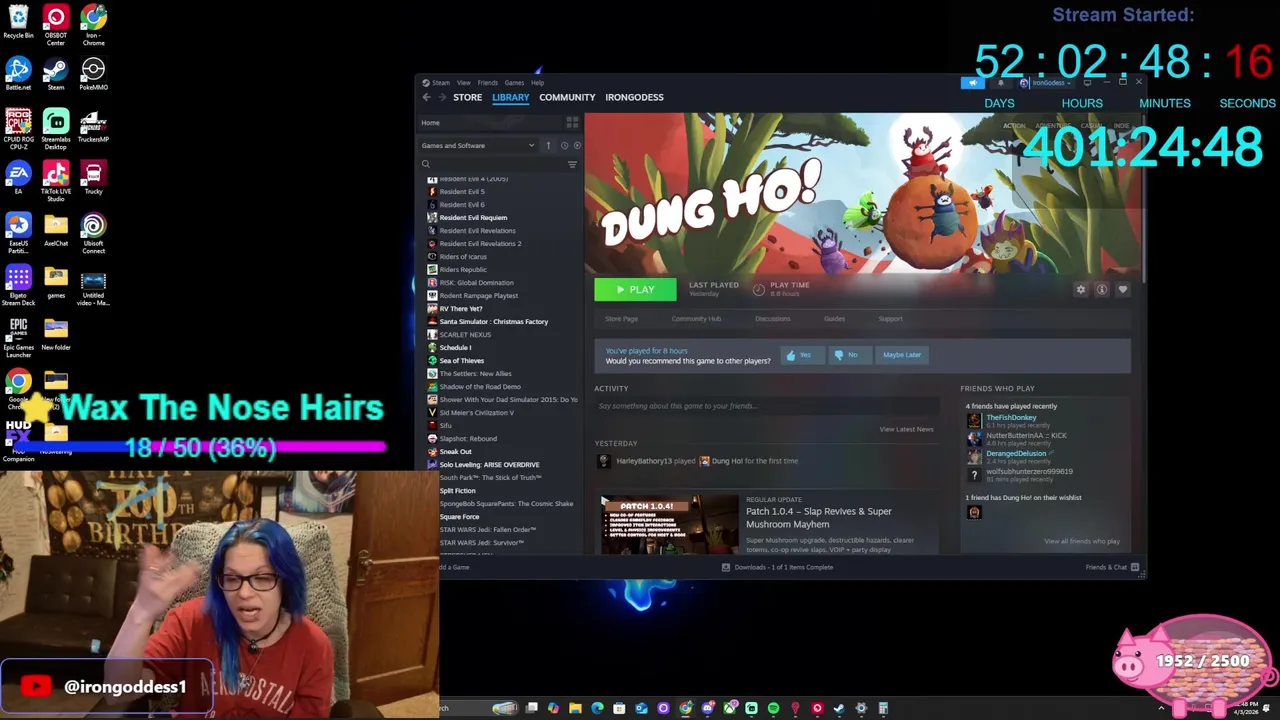1280x720 pixels.
Task: Open Spotify from the taskbar
Action: [773, 708]
